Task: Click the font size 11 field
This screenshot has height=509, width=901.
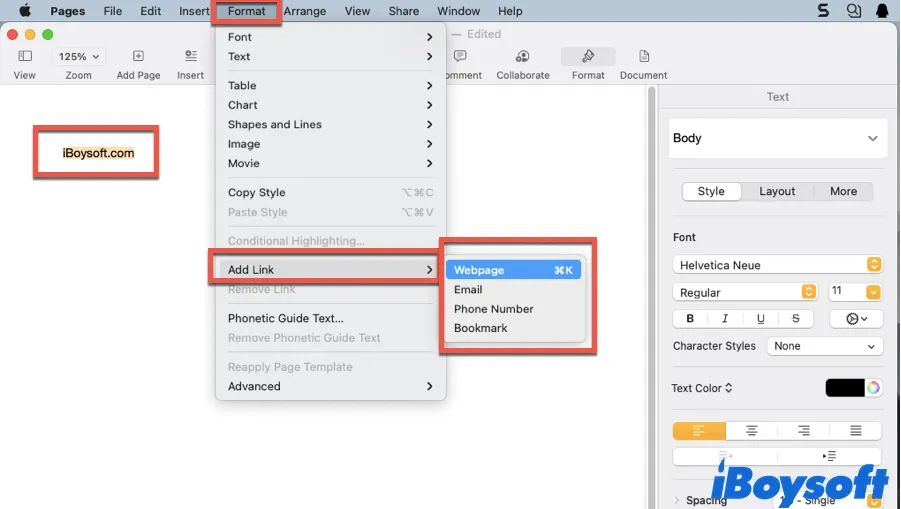Action: 845,292
